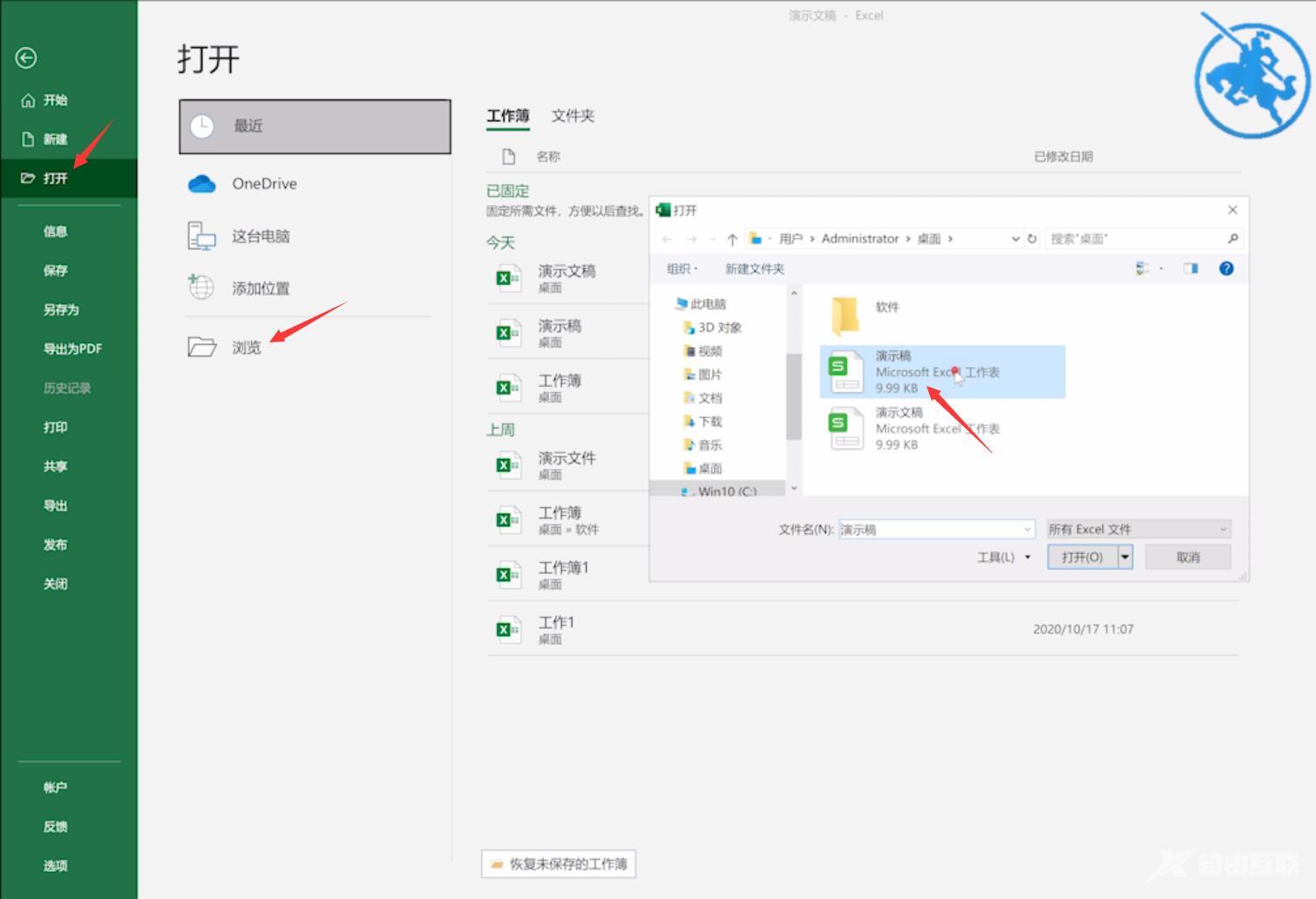Close the 打开 file dialog
Screen dimensions: 1316x899
coord(1232,210)
